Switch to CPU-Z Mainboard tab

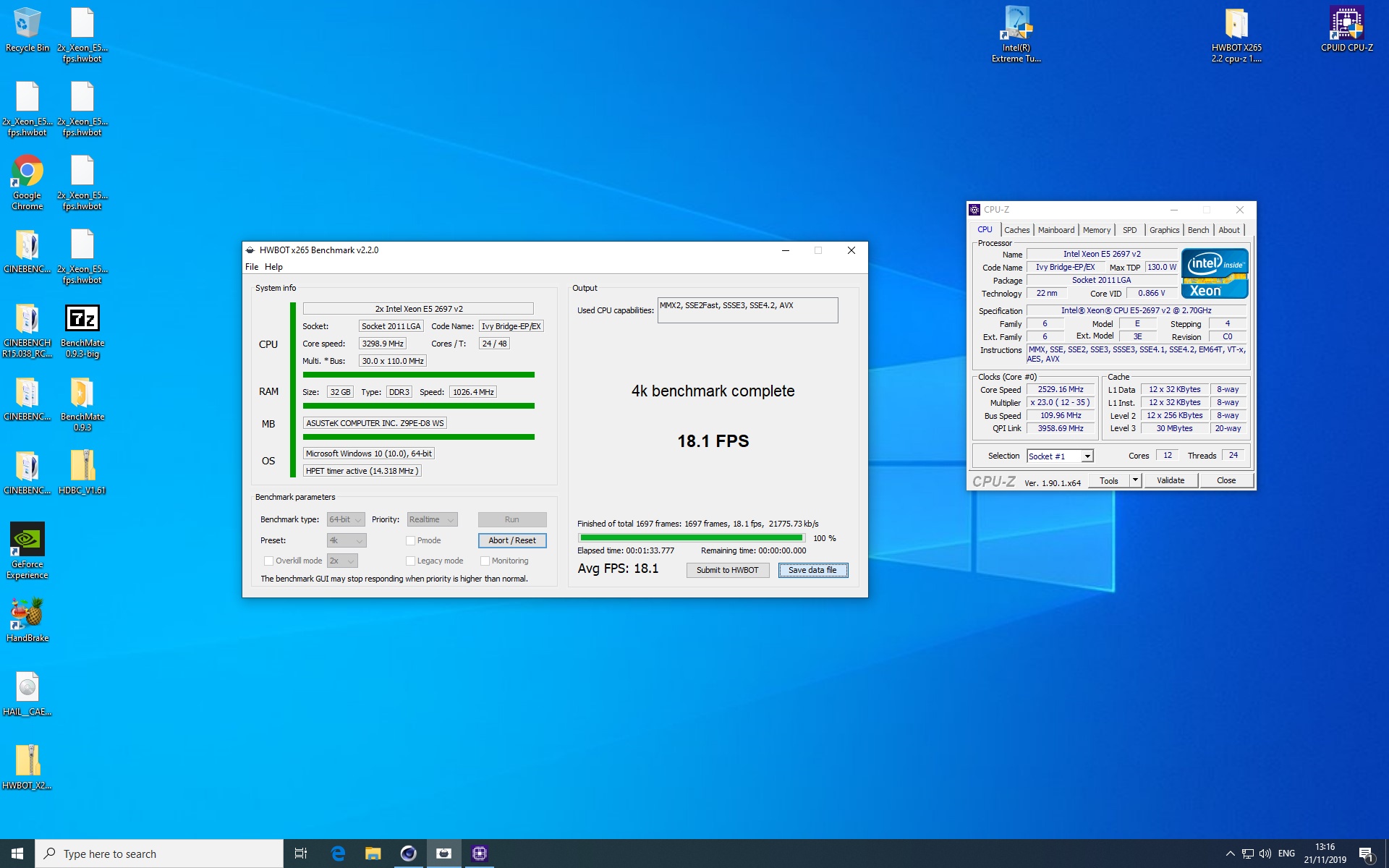click(1055, 230)
